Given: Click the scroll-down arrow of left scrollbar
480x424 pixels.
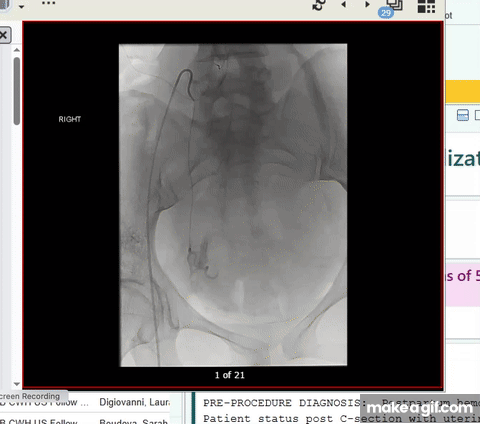Looking at the screenshot, I should click(x=17, y=384).
